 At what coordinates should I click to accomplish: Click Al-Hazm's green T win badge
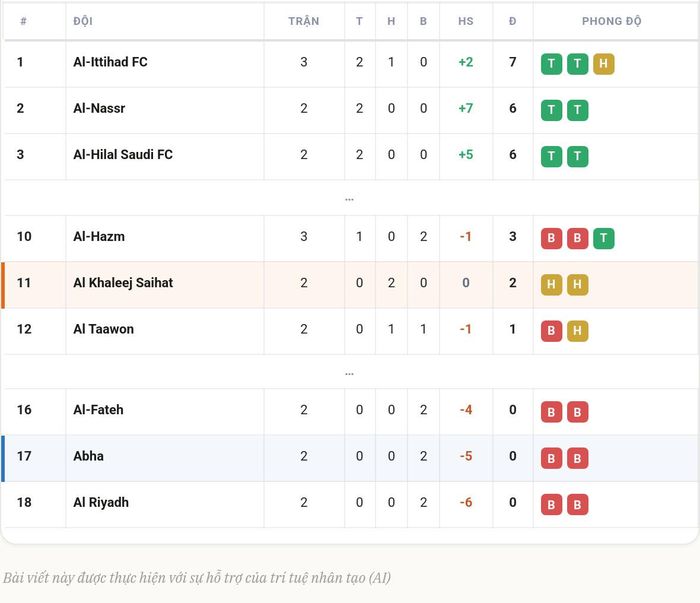pyautogui.click(x=604, y=238)
